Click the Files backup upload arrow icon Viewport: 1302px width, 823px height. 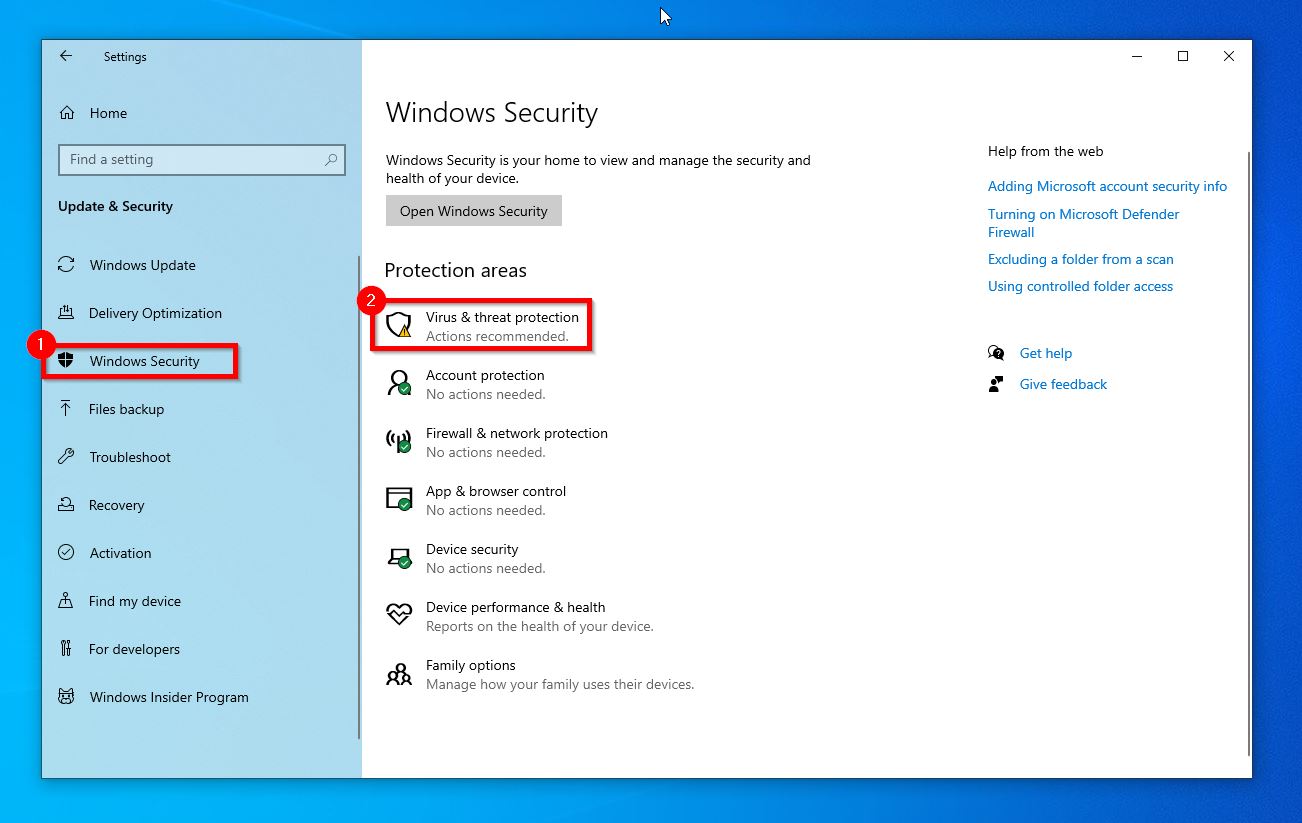pyautogui.click(x=66, y=409)
